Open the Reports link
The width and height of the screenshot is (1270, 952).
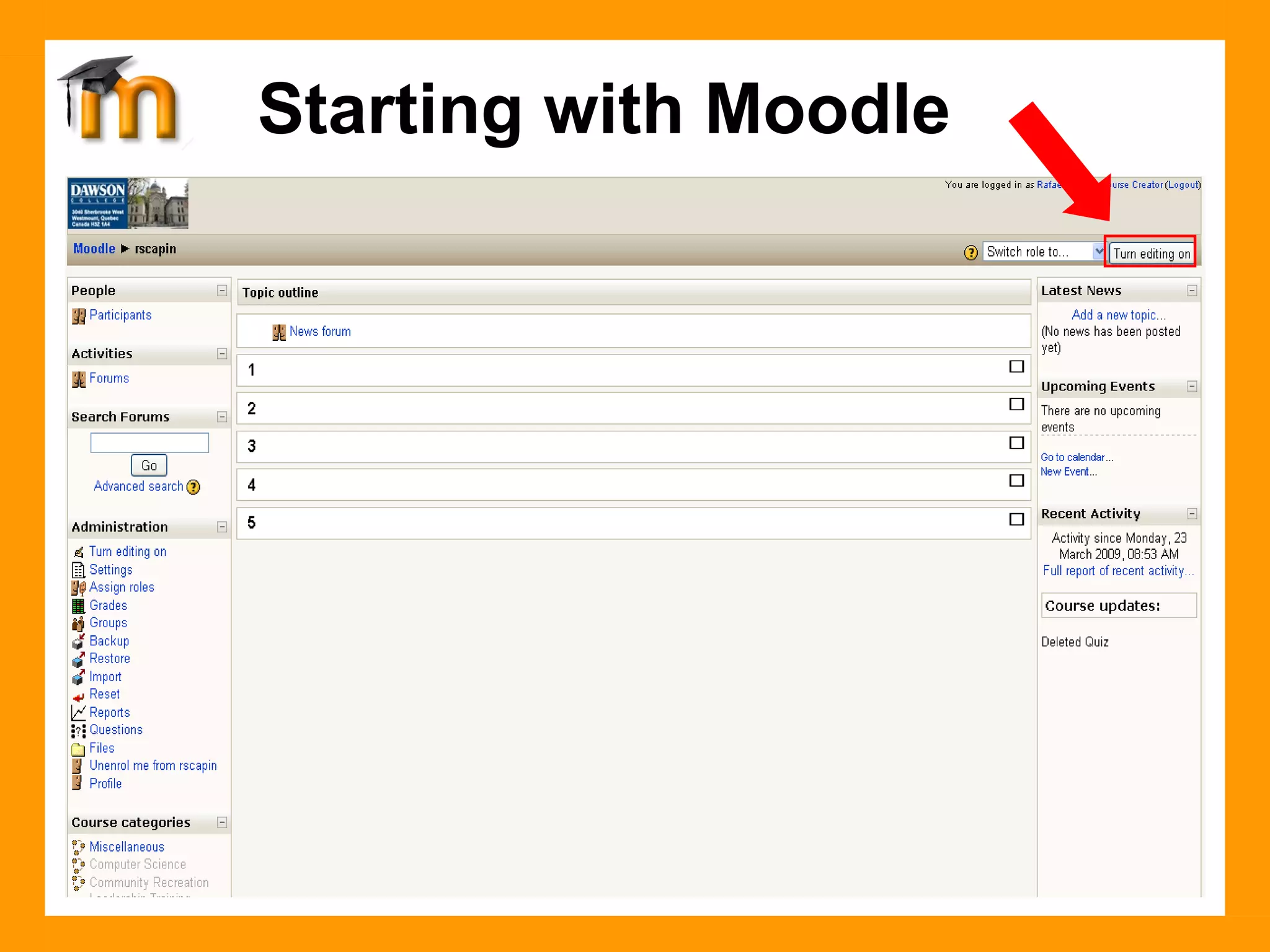110,713
